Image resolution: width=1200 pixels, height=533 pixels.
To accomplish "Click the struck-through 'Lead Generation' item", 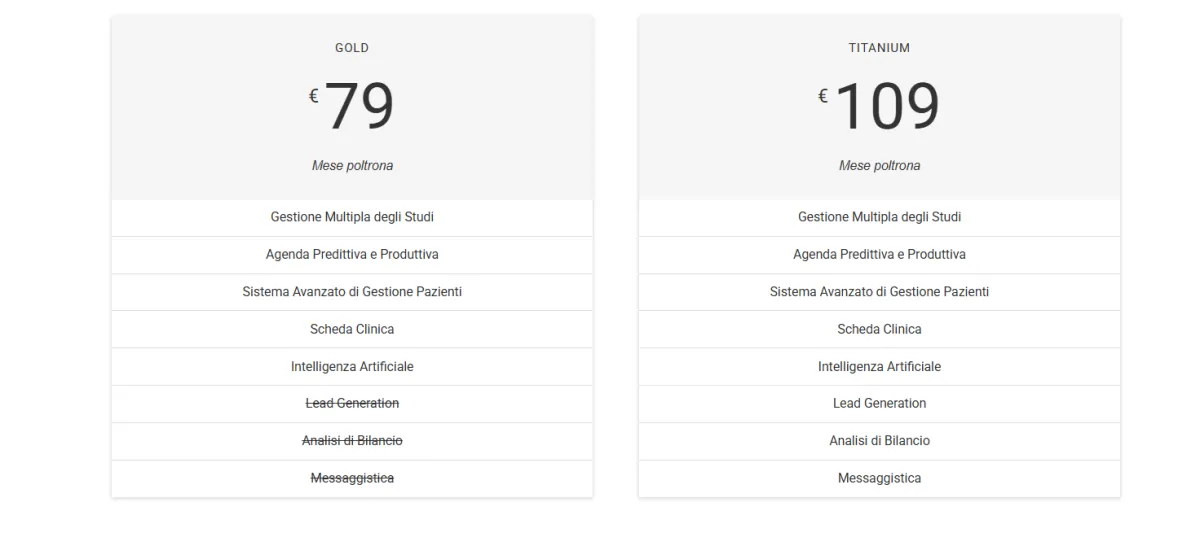I will coord(352,403).
